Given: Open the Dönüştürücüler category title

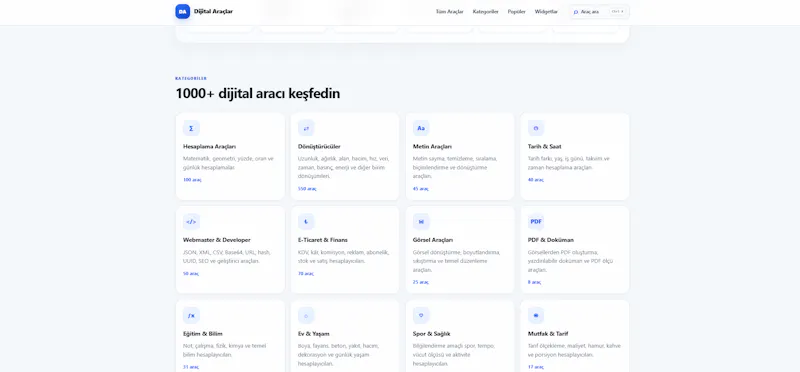Looking at the screenshot, I should click(x=319, y=146).
